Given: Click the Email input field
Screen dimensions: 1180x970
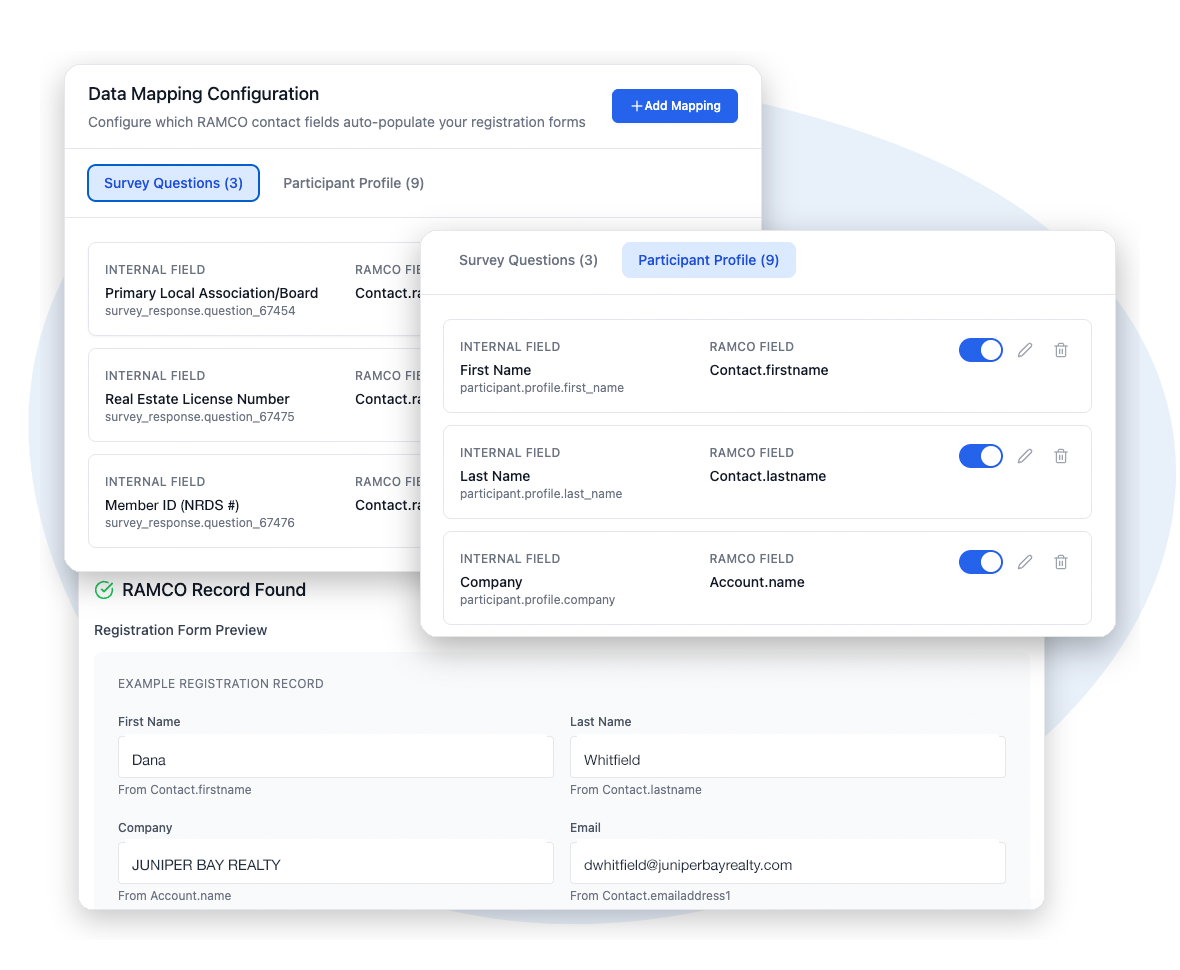Looking at the screenshot, I should pyautogui.click(x=787, y=862).
